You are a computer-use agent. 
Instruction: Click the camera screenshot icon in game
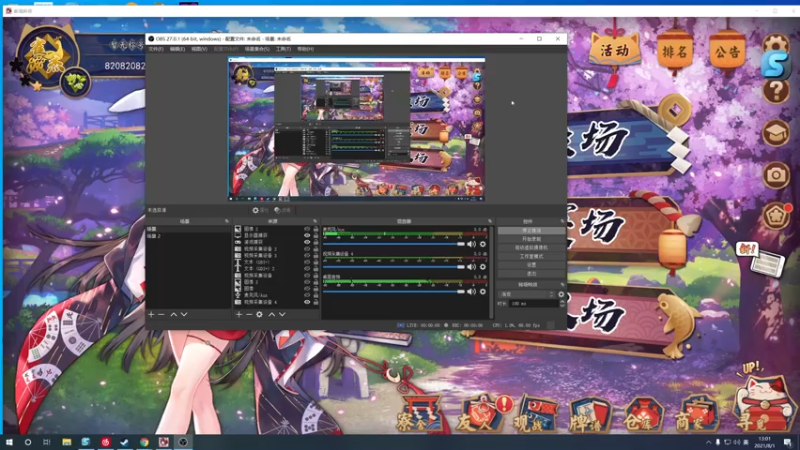coord(776,175)
